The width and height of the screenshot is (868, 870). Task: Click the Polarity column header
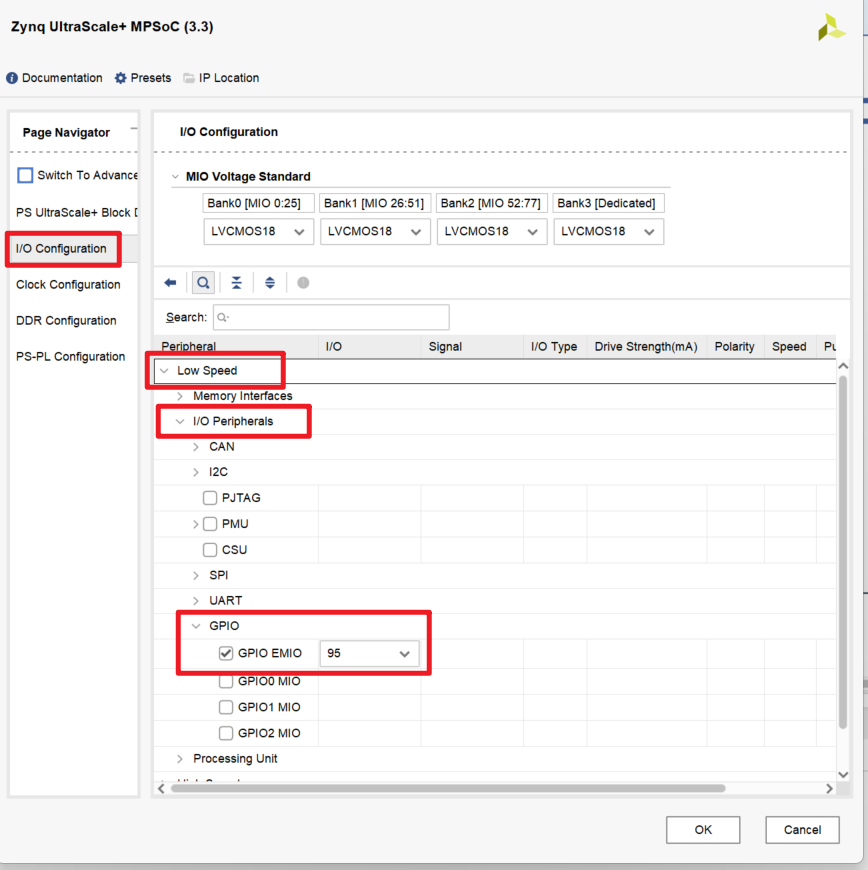pos(735,347)
